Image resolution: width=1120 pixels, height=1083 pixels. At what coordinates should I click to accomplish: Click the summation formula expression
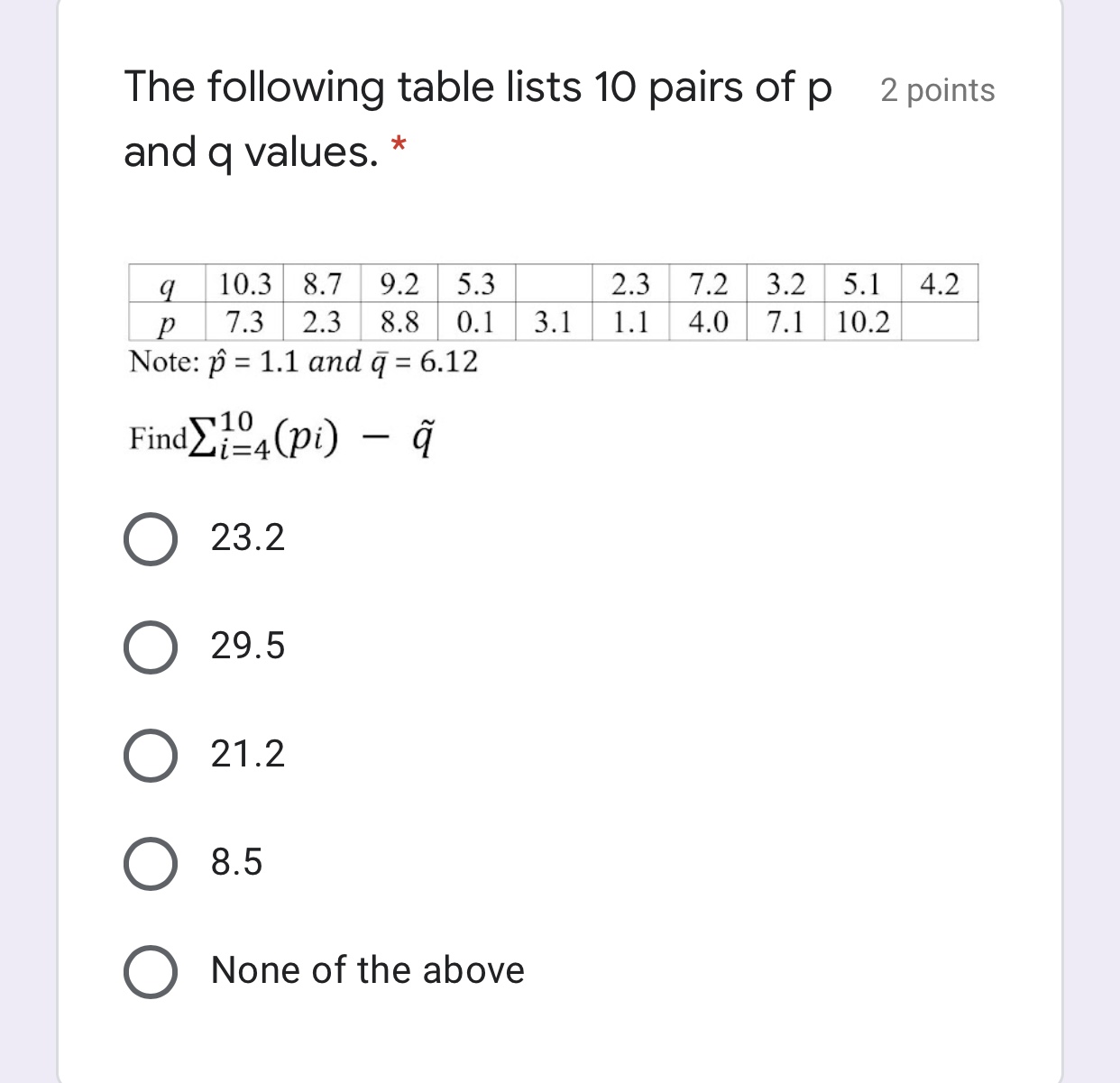click(x=280, y=436)
